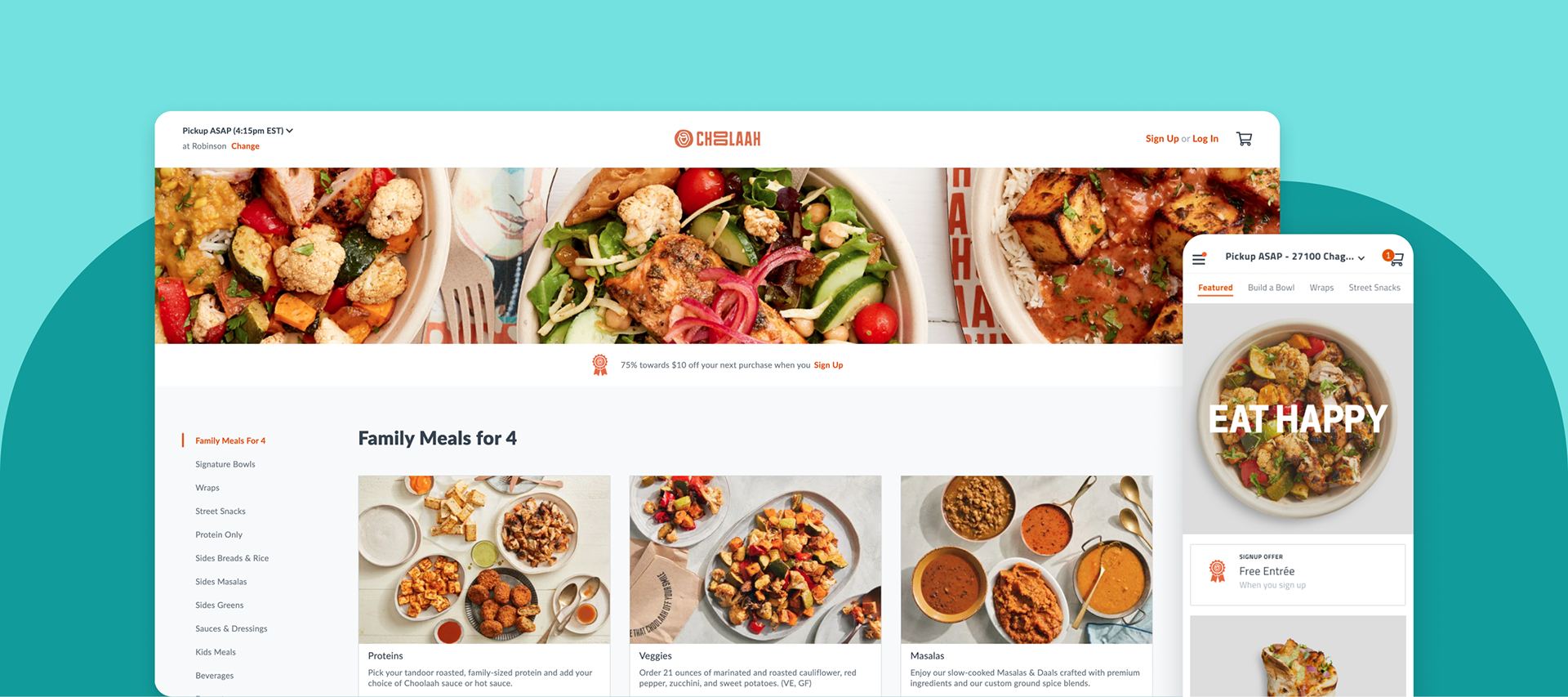Open the Wraps tab on mobile
This screenshot has width=1568, height=697.
[1321, 288]
